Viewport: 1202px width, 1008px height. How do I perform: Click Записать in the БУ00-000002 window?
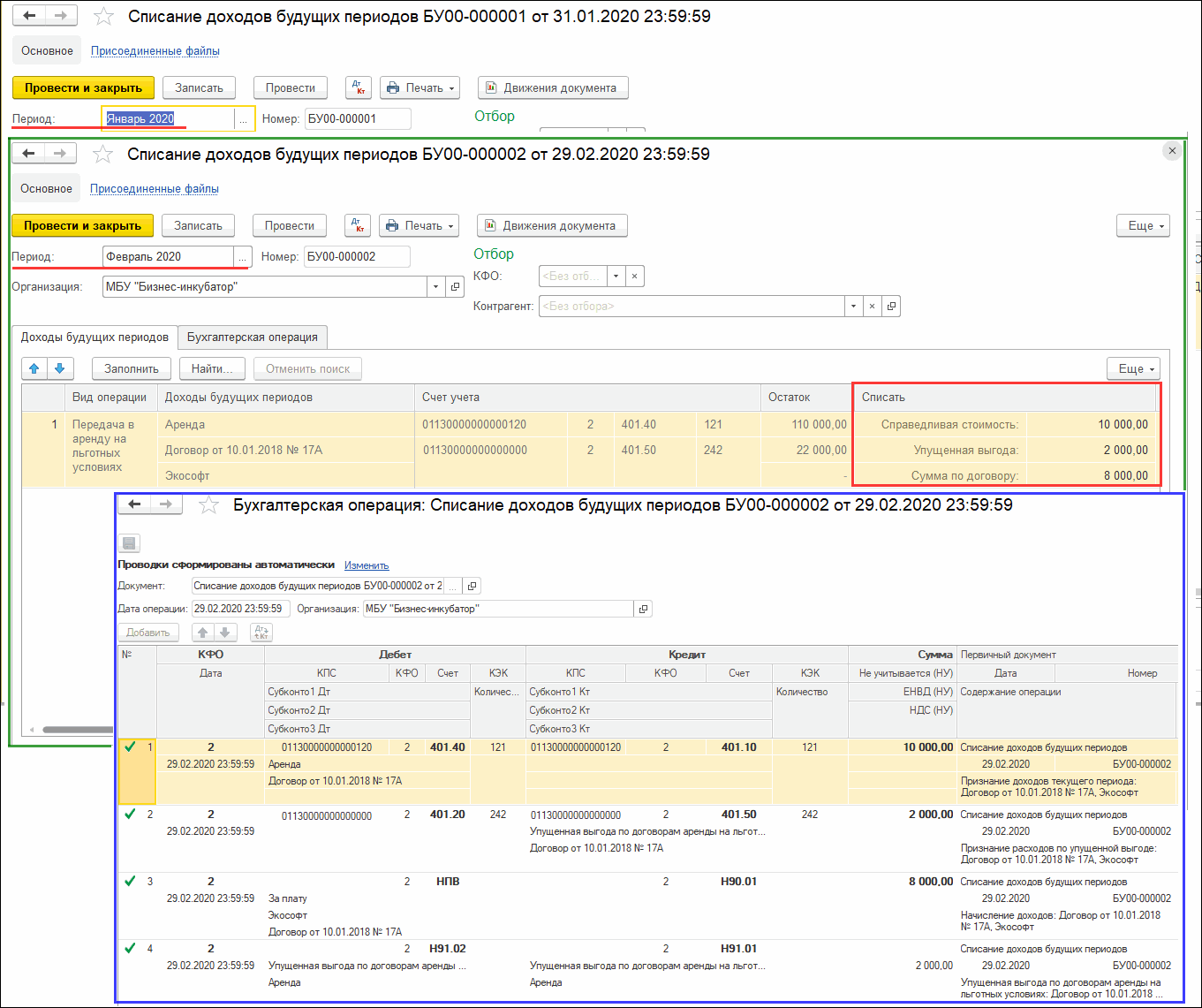(x=198, y=225)
